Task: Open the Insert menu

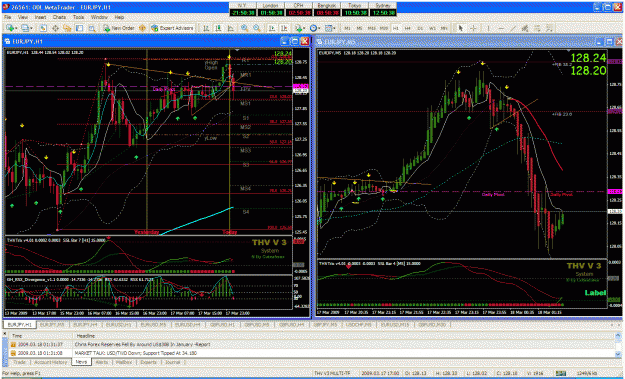Action: pyautogui.click(x=40, y=18)
